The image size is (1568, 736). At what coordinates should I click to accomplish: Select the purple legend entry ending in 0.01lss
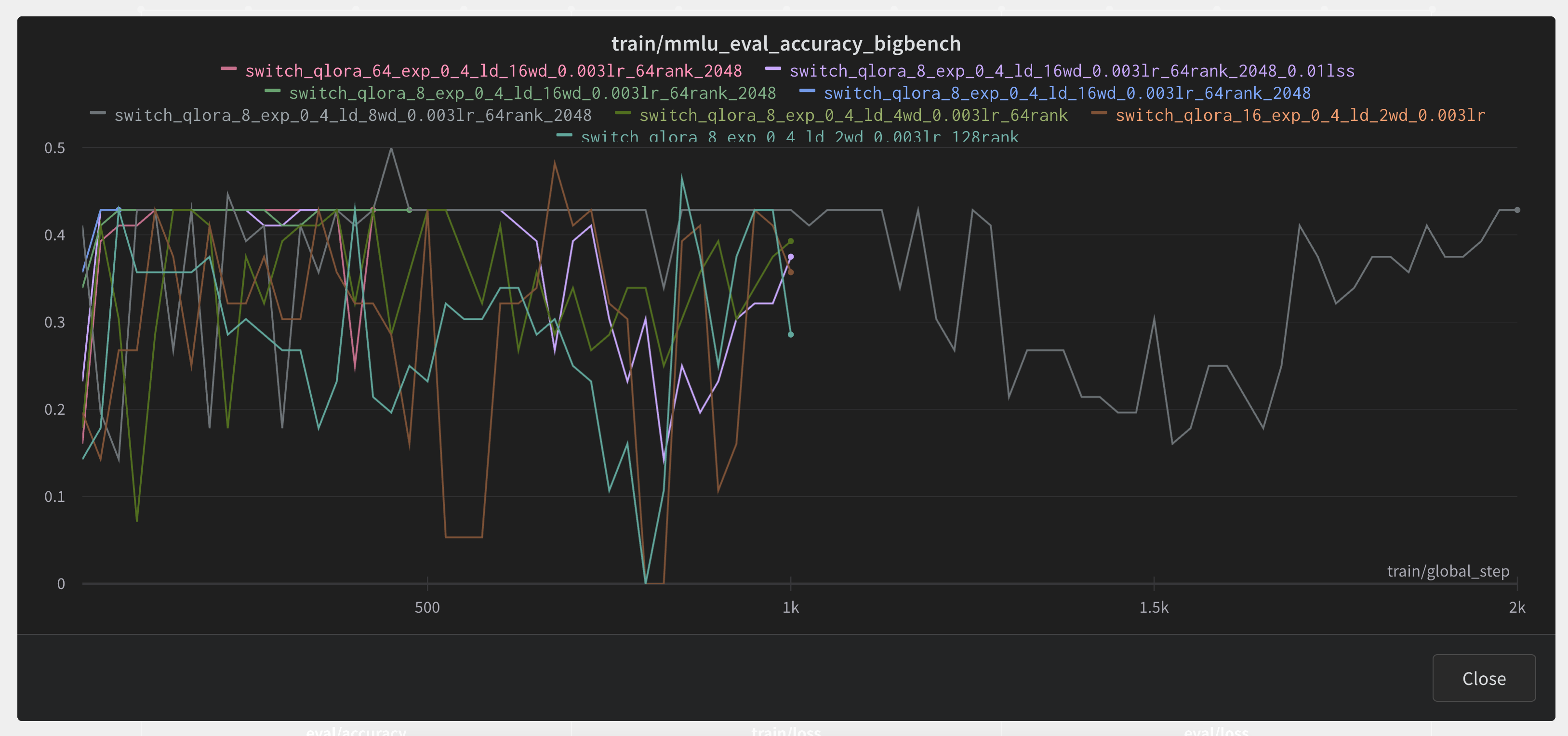click(1071, 71)
